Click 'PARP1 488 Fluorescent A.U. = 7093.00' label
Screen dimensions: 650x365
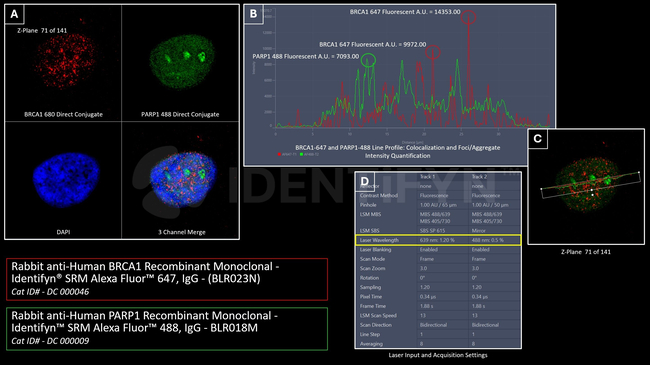click(306, 56)
